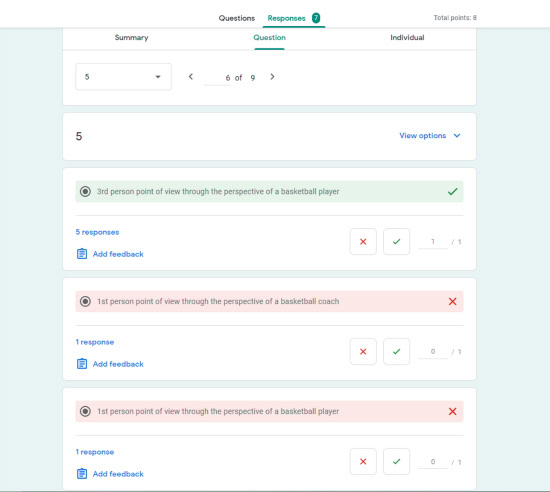
Task: Mark basketball coach answer as incorrect
Action: tap(363, 351)
